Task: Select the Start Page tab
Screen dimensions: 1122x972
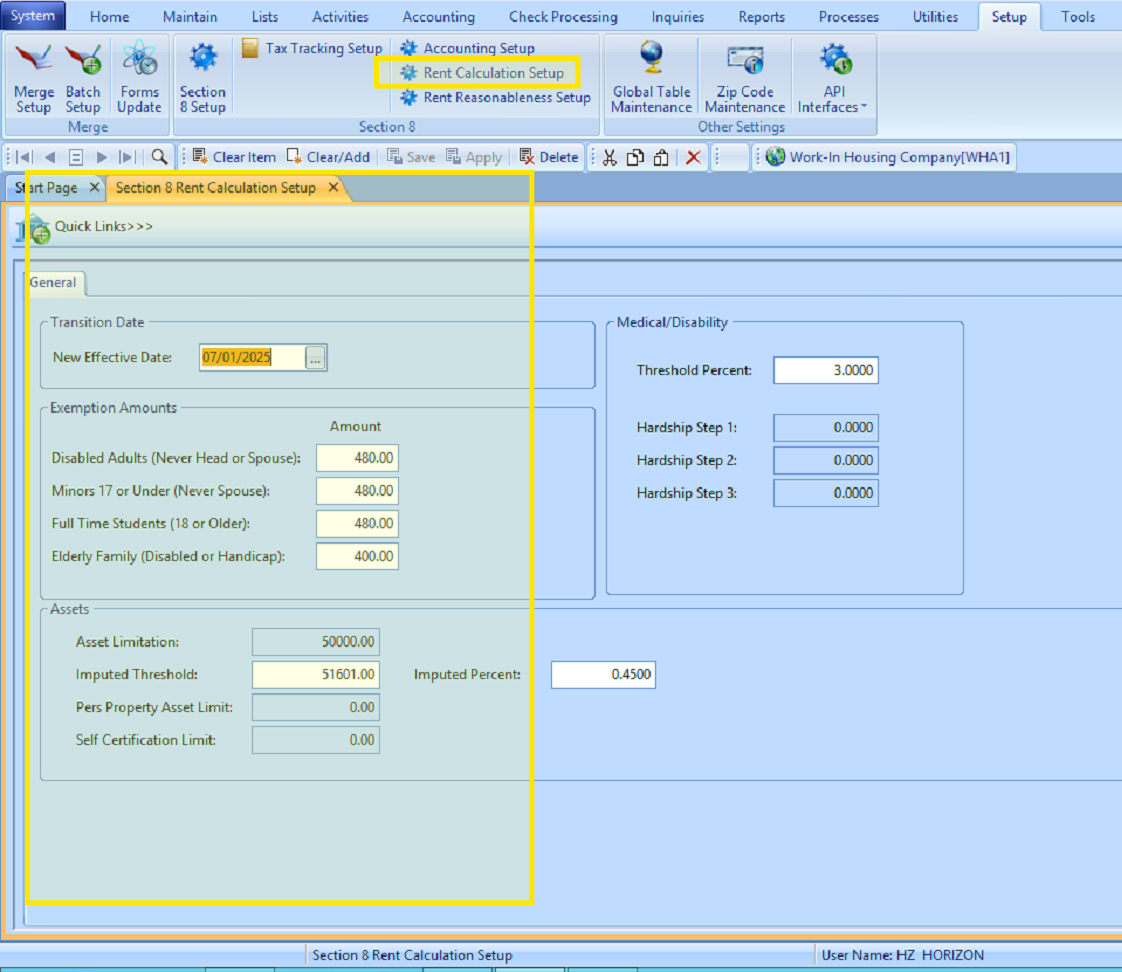Action: click(47, 188)
